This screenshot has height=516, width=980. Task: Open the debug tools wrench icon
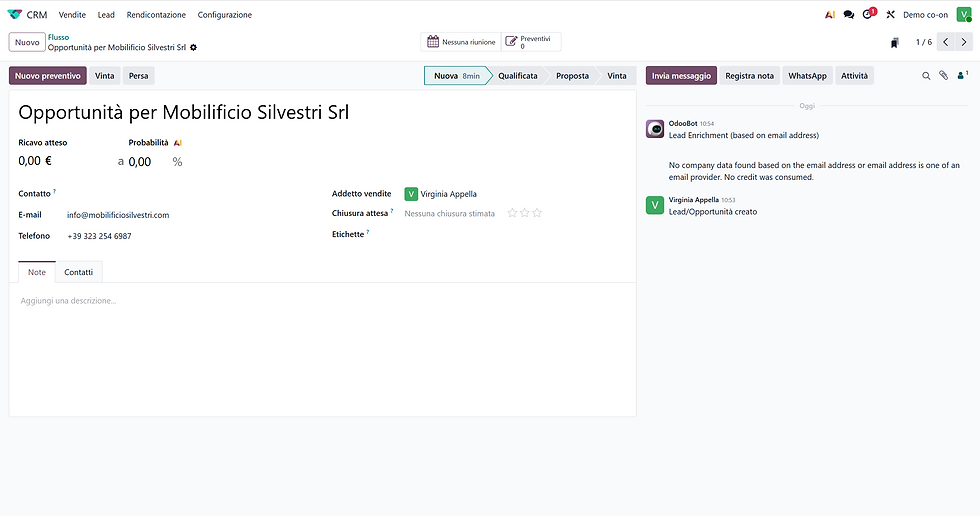point(891,14)
